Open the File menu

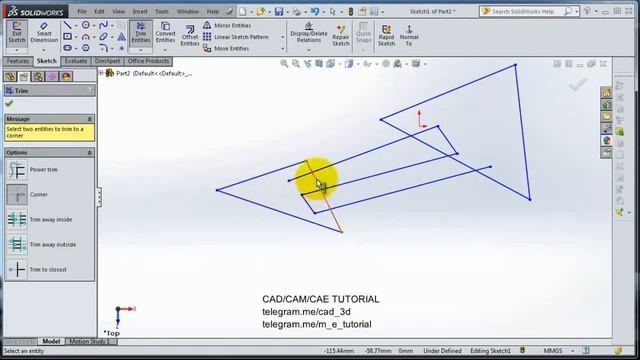(82, 11)
